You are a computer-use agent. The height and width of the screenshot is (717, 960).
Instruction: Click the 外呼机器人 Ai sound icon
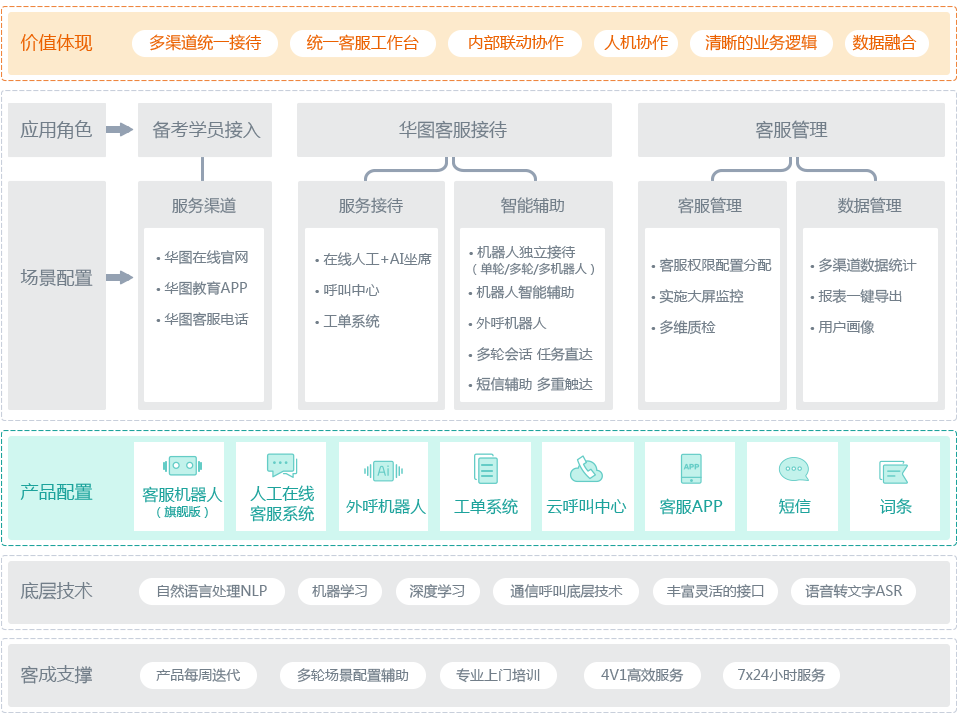pos(383,471)
